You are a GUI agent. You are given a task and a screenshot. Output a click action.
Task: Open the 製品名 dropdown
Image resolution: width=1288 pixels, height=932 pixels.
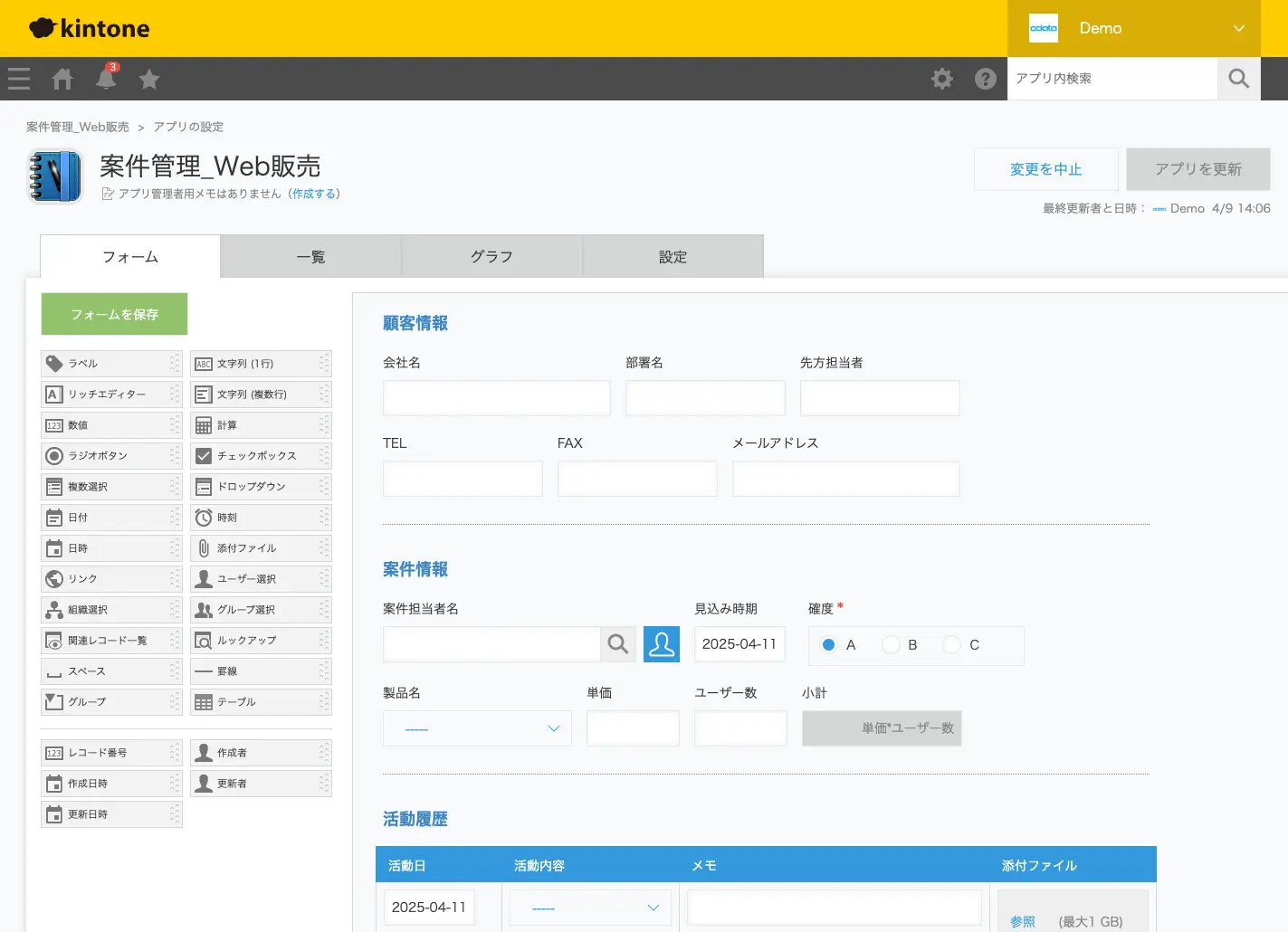(477, 728)
